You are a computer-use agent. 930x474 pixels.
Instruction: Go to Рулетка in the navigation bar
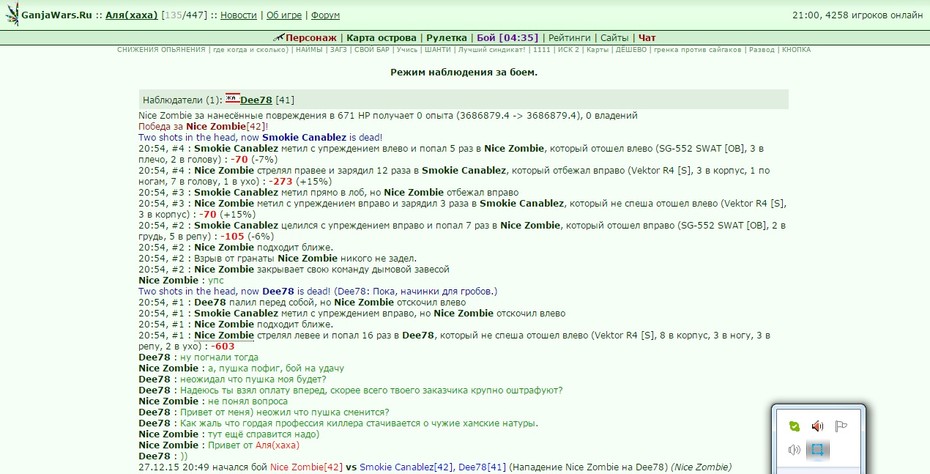pyautogui.click(x=446, y=38)
